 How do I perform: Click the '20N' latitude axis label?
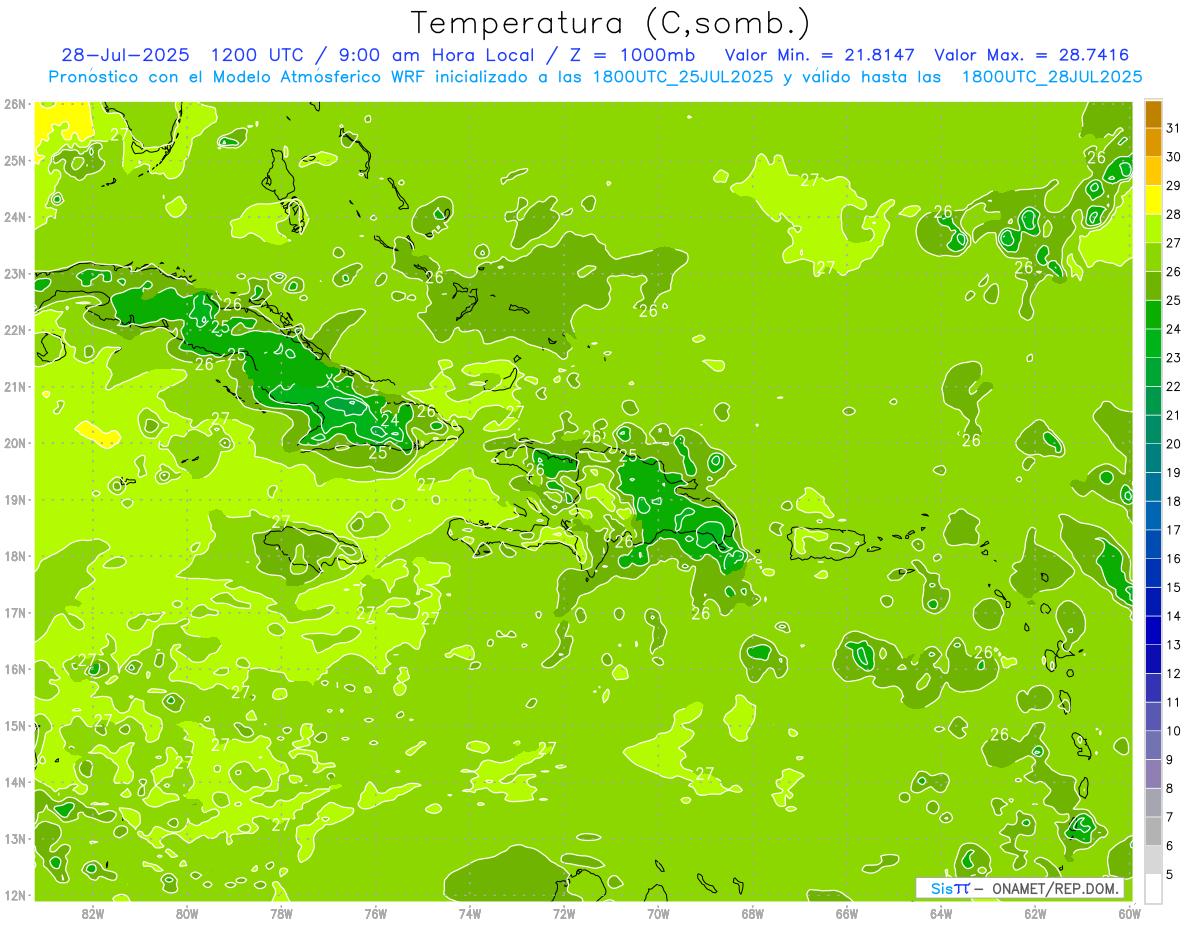[x=15, y=443]
